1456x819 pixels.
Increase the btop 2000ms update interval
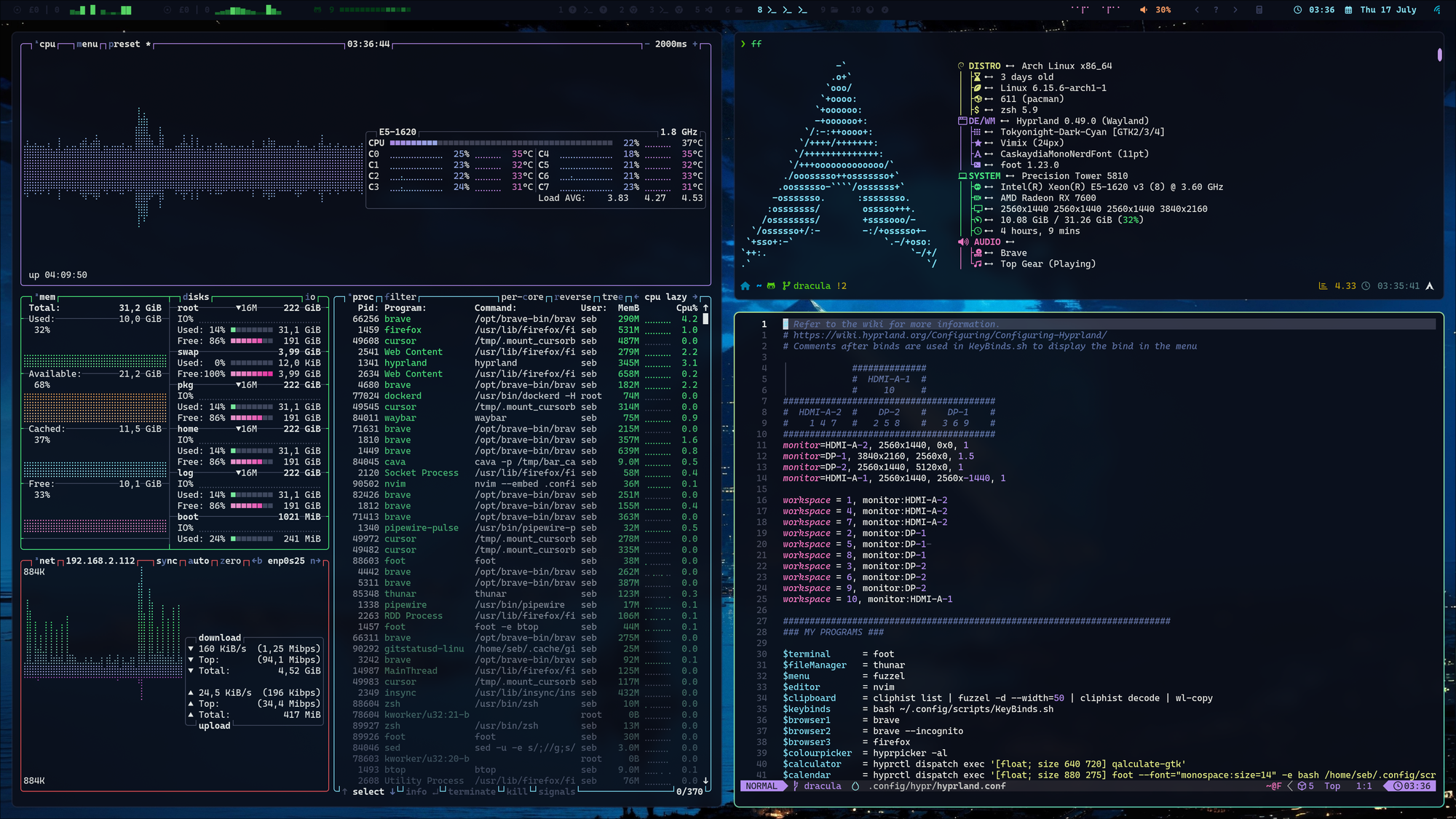[695, 44]
